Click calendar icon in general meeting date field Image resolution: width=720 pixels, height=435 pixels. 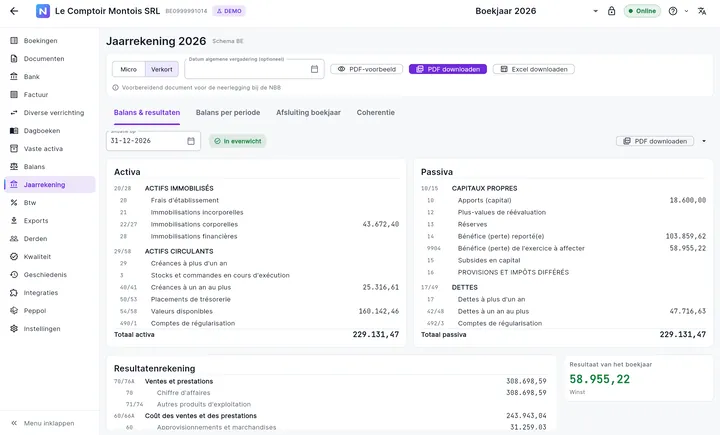pos(314,69)
